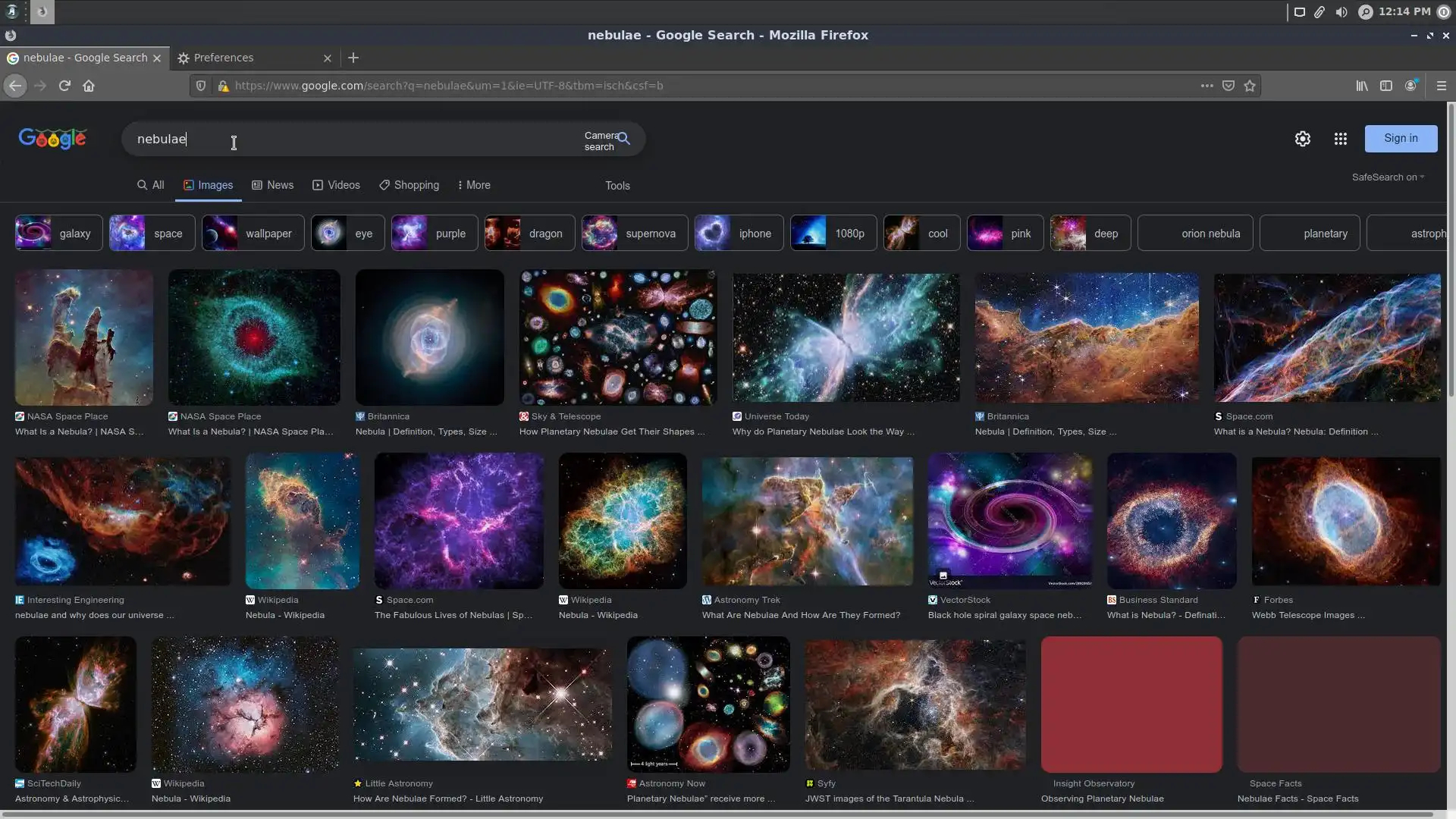Save page to Pocket
This screenshot has width=1456, height=819.
(1228, 86)
